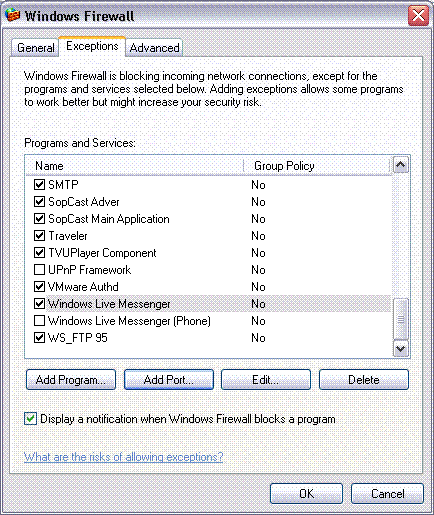Toggle the notification checkbox for blocked programs

pos(30,419)
